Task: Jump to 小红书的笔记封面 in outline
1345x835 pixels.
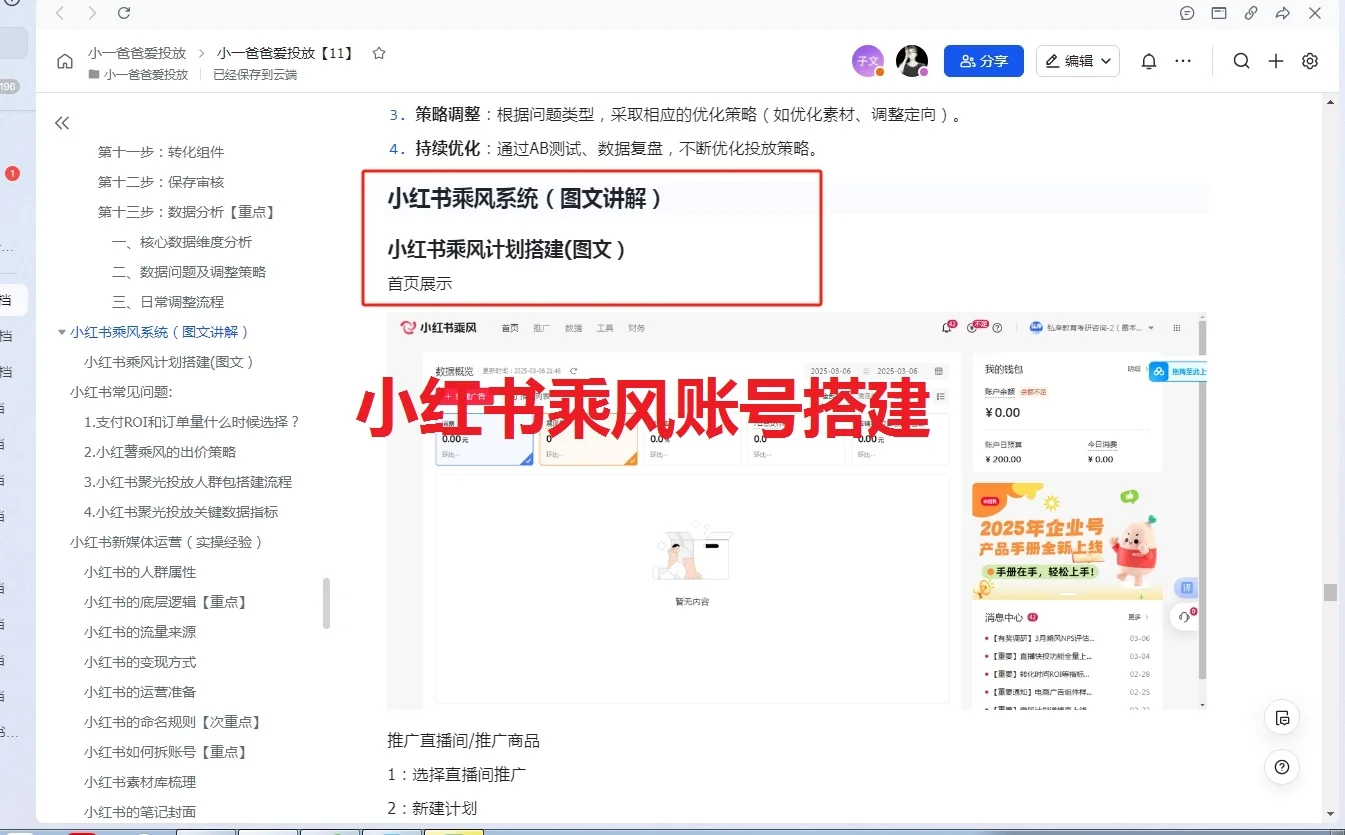Action: tap(140, 812)
